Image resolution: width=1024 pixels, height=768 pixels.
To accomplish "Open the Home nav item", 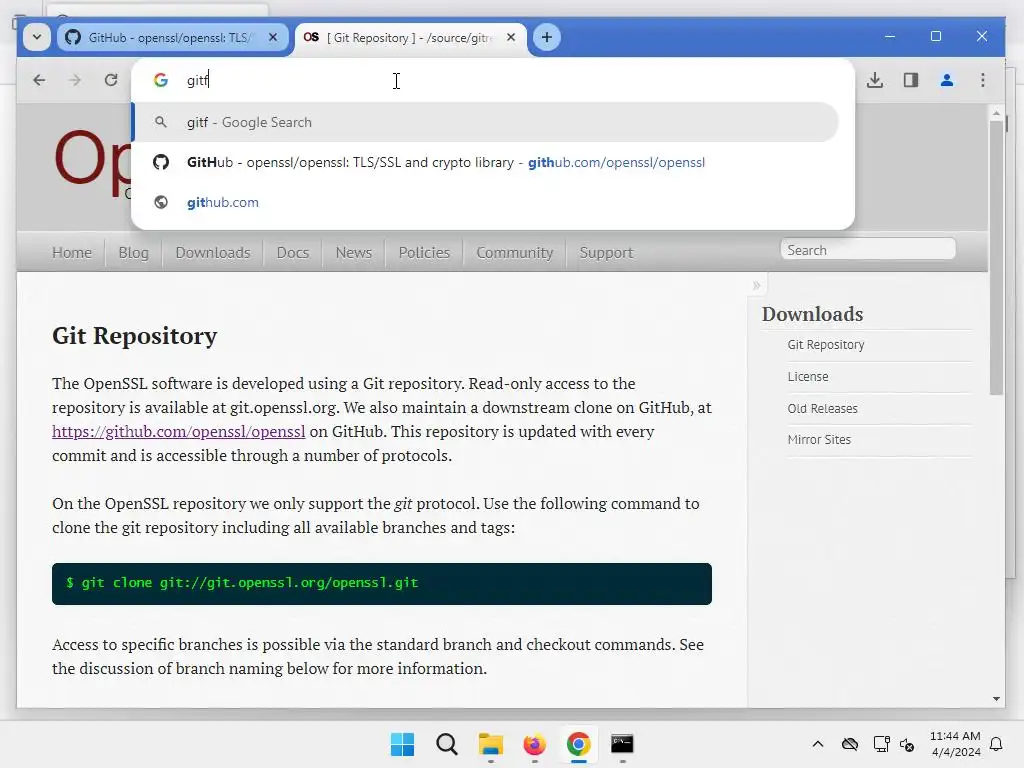I will (72, 253).
